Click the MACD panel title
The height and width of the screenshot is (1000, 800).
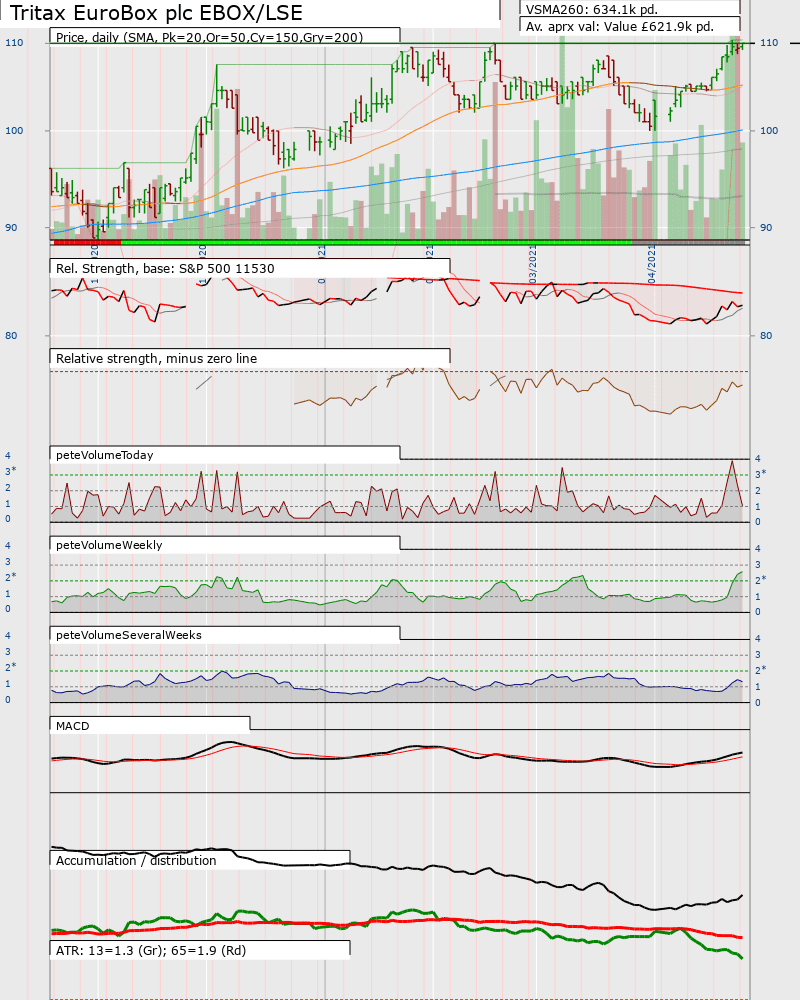coord(73,726)
